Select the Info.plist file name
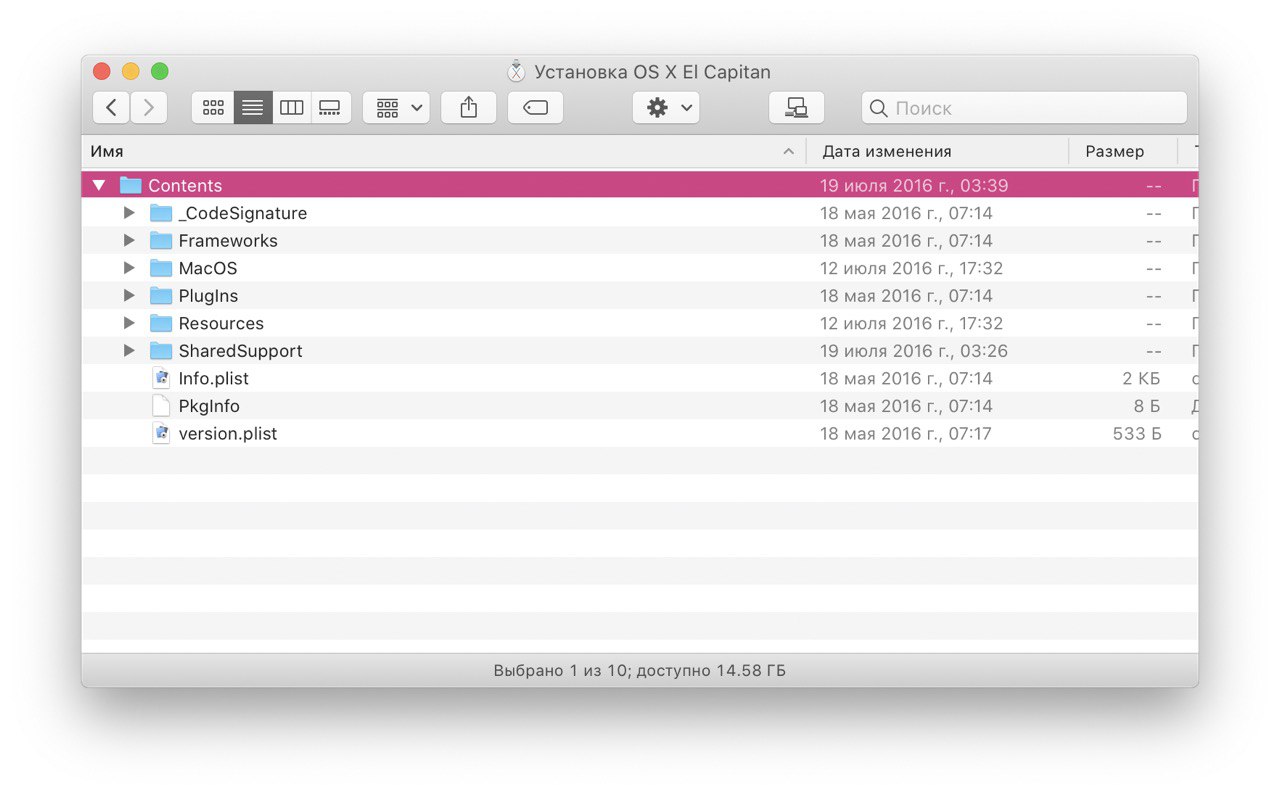 coord(214,378)
